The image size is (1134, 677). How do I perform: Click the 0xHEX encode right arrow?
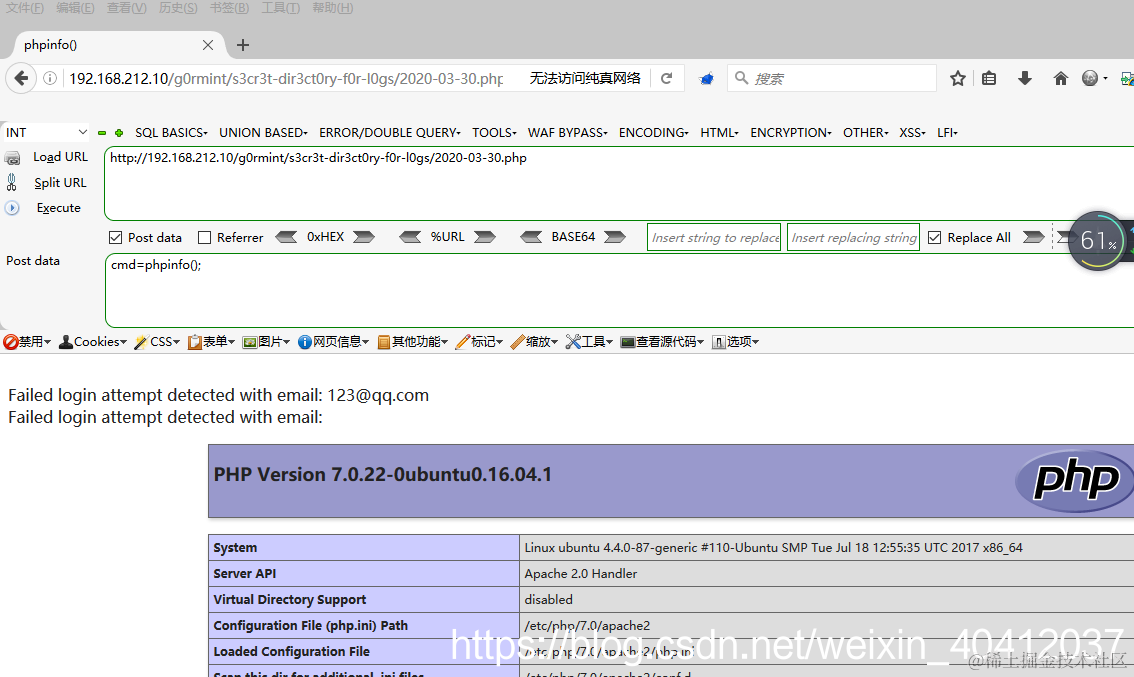[364, 237]
